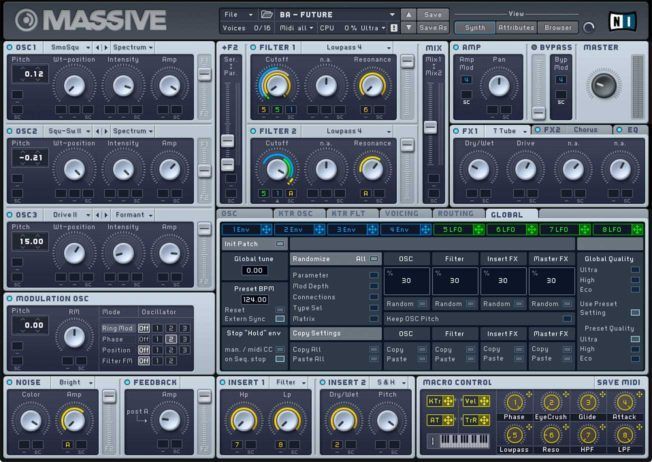This screenshot has height=462, width=652.
Task: Click the OSC1 previous wavetable arrow
Action: (98, 48)
